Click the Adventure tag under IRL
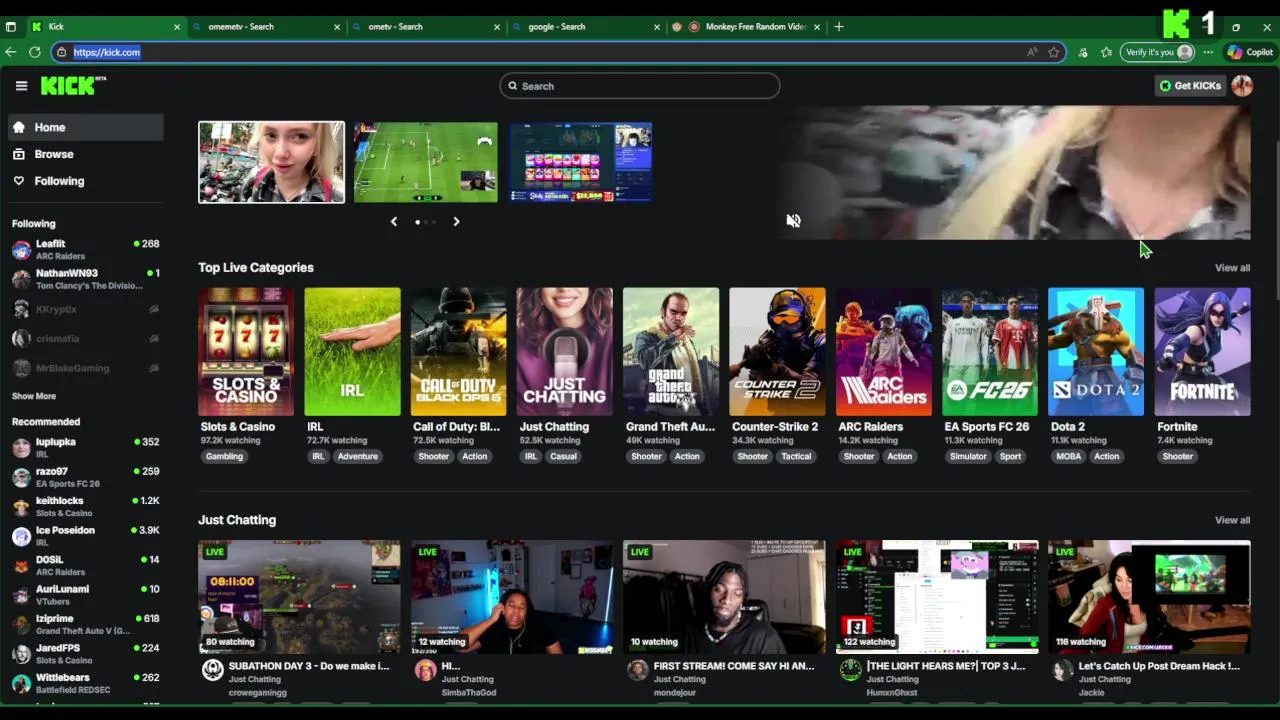 pyautogui.click(x=357, y=456)
